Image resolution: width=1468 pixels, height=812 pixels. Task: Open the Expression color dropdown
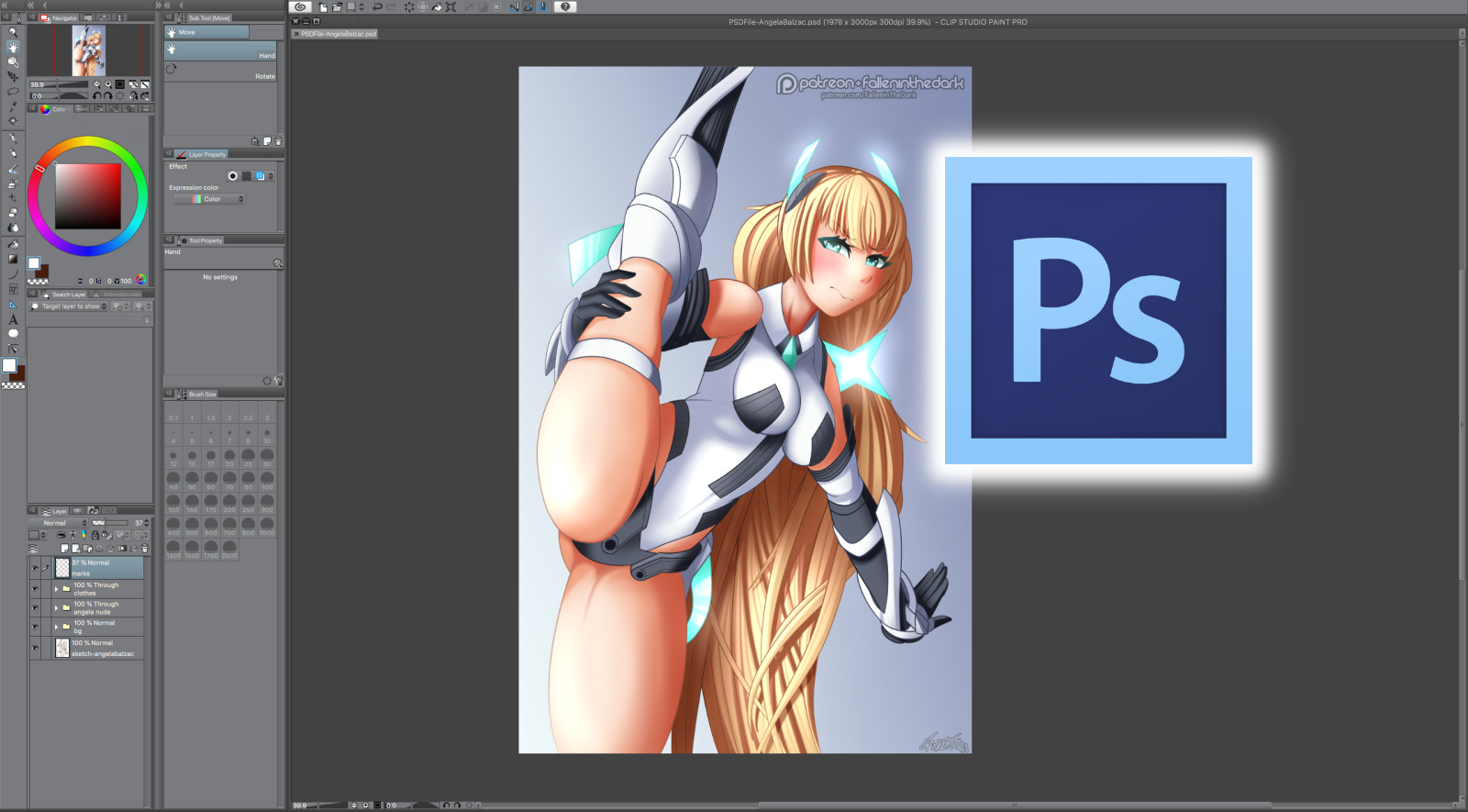[210, 199]
